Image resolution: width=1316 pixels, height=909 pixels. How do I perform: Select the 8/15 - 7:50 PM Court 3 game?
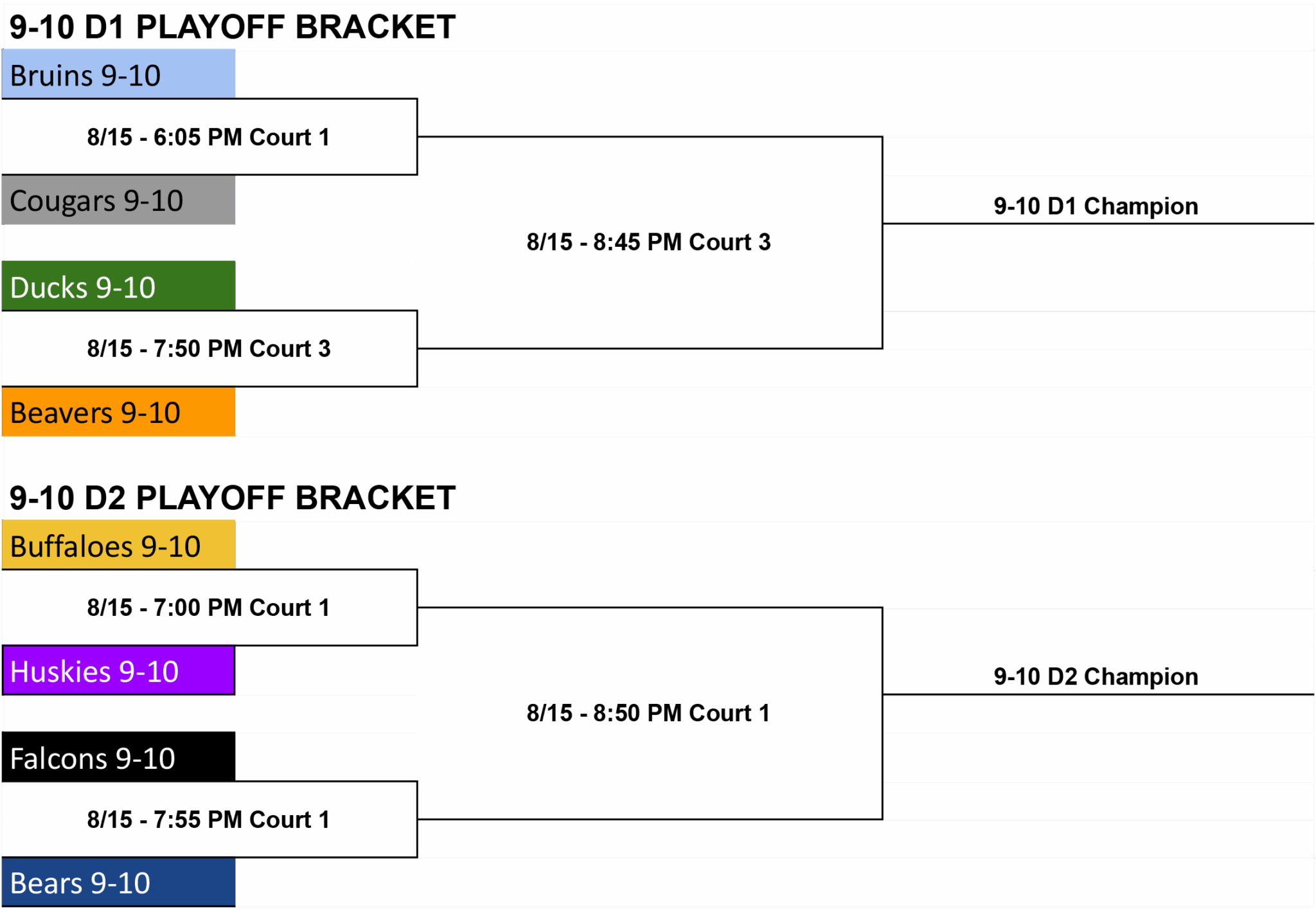[x=209, y=348]
